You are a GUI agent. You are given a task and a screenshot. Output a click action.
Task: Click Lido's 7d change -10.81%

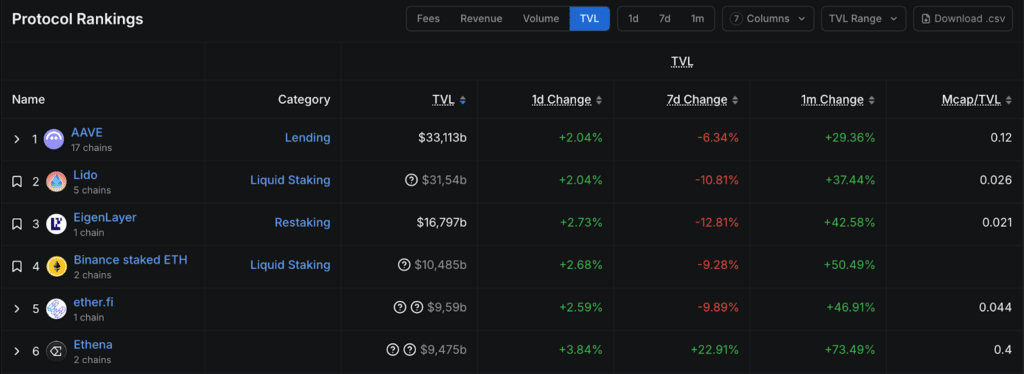(716, 180)
